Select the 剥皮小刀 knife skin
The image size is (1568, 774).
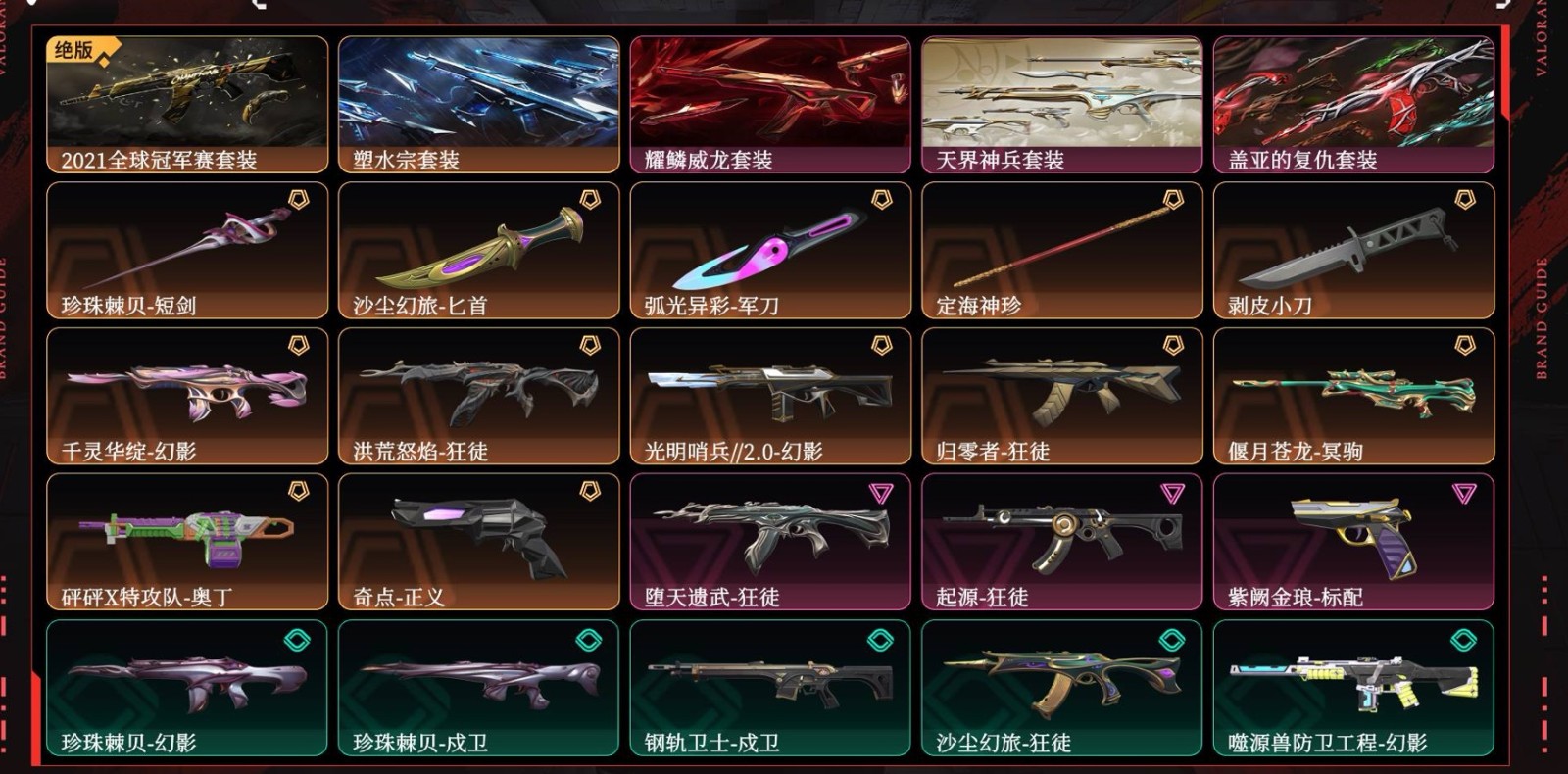point(1353,251)
